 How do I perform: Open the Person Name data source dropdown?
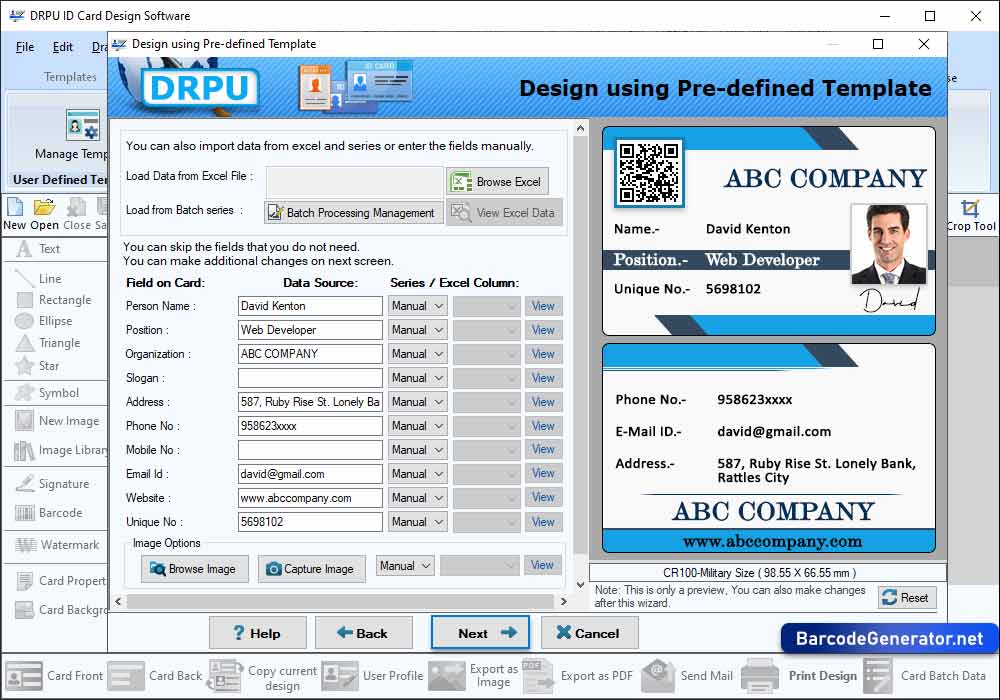pyautogui.click(x=418, y=306)
